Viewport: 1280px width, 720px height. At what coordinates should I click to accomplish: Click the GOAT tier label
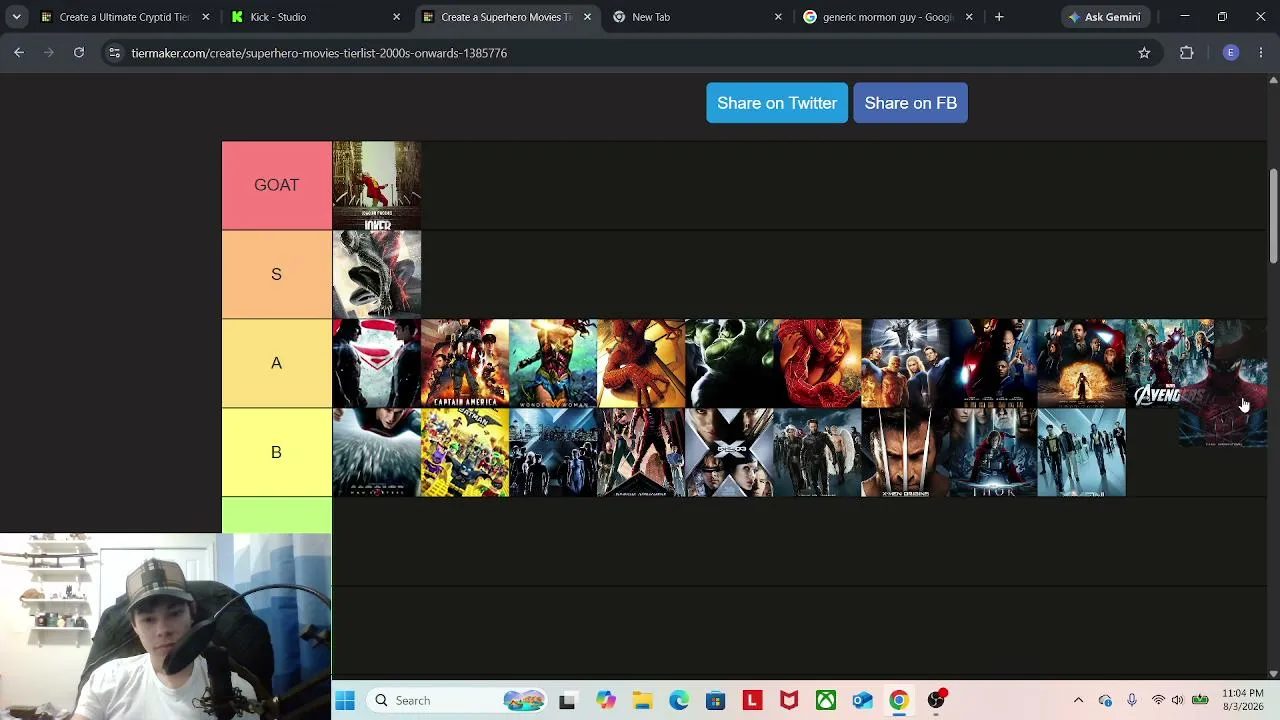tap(276, 185)
